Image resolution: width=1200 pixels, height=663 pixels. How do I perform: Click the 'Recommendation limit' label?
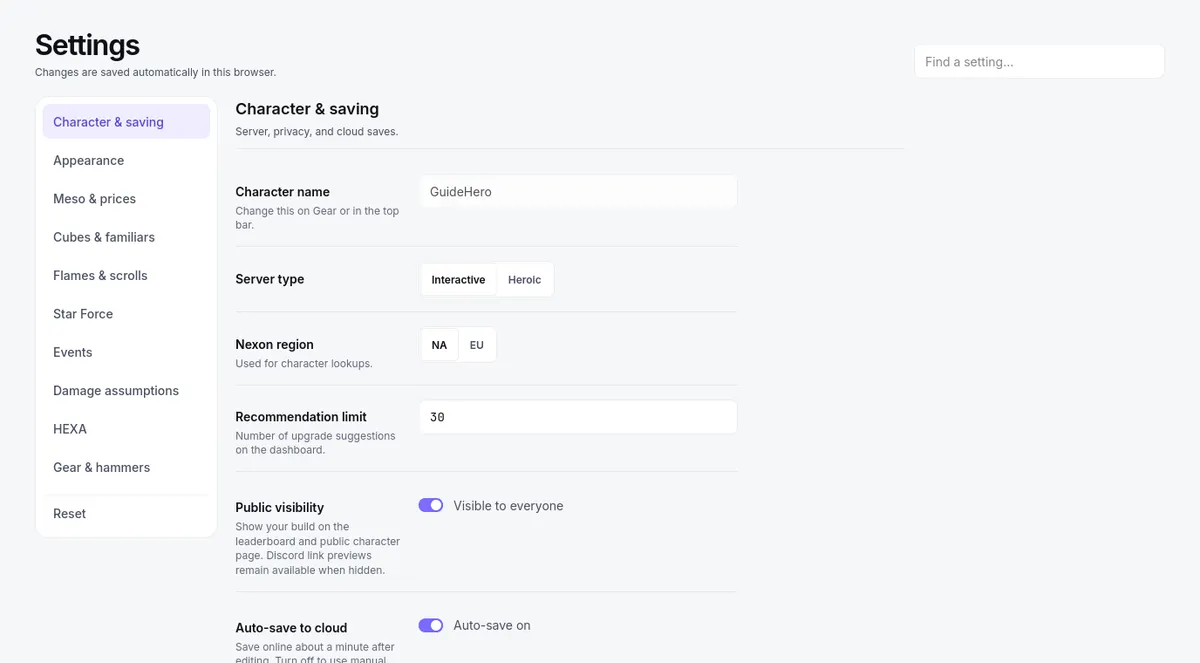(301, 416)
